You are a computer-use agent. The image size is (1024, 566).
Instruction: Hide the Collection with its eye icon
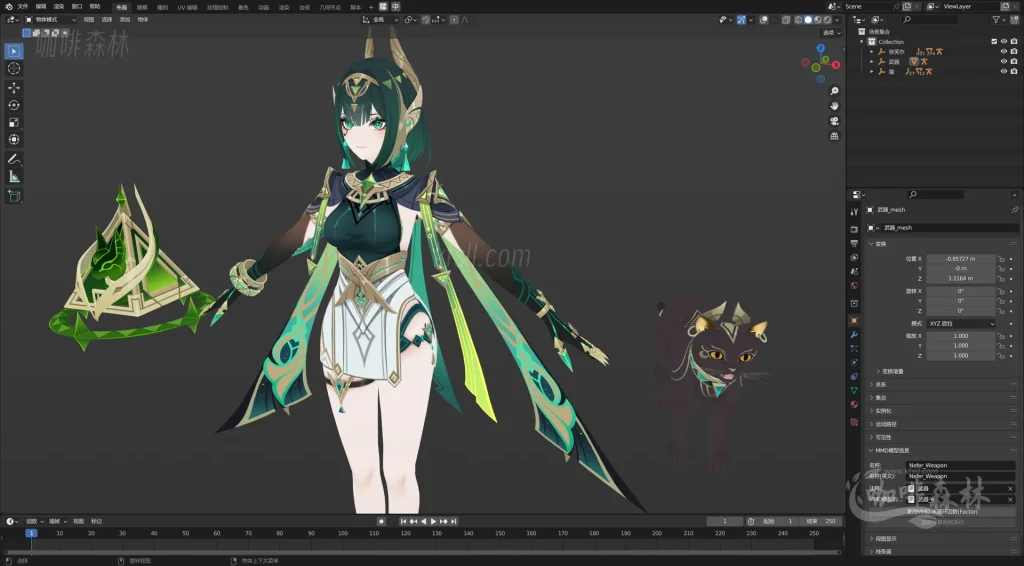1004,42
